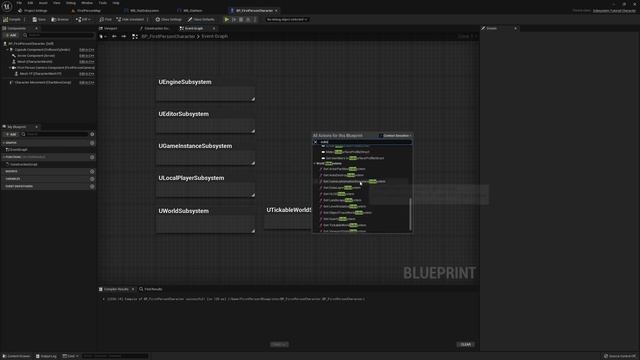Clear the action menu search box
Image resolution: width=640 pixels, height=360 pixels.
coord(315,142)
